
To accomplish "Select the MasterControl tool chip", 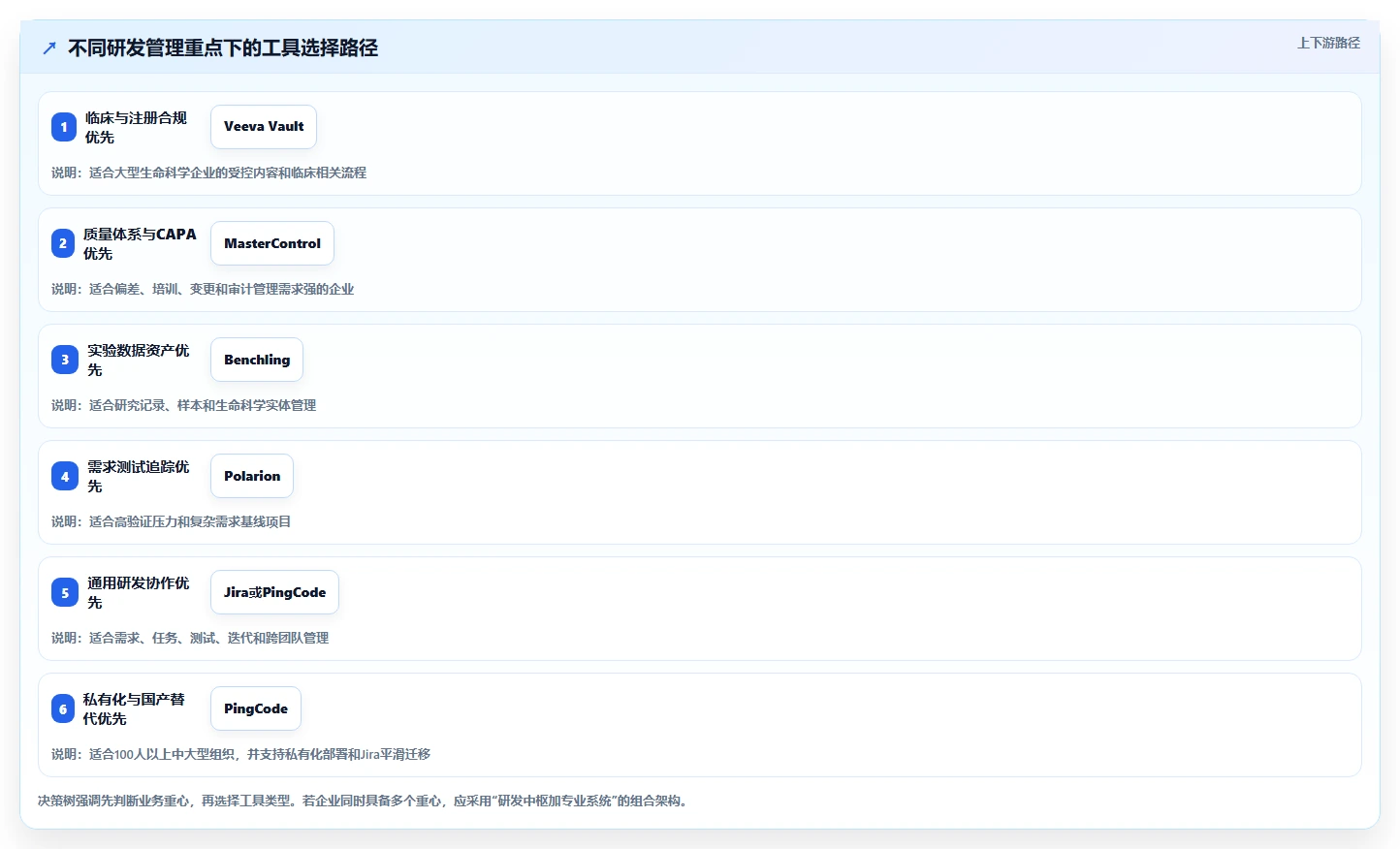I will 272,243.
